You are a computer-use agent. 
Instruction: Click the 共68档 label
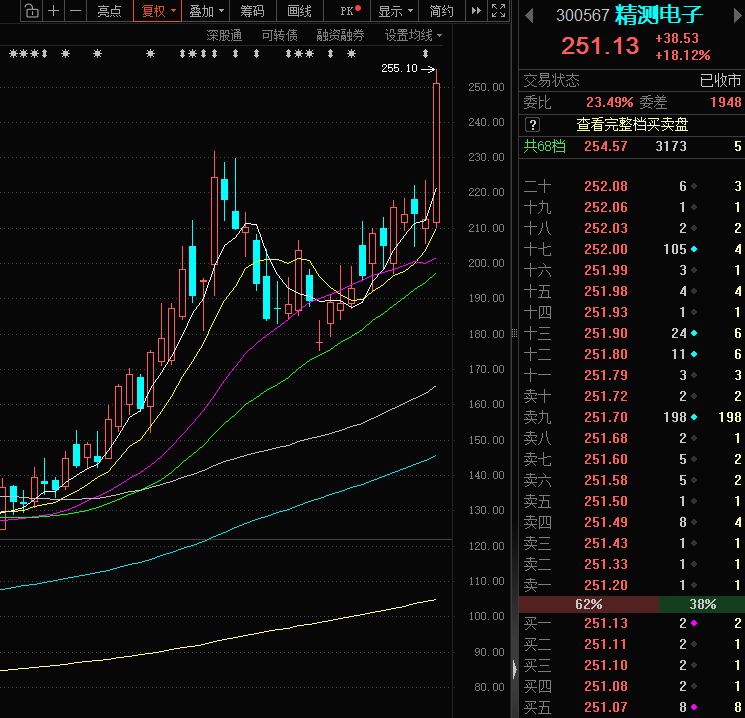click(544, 146)
